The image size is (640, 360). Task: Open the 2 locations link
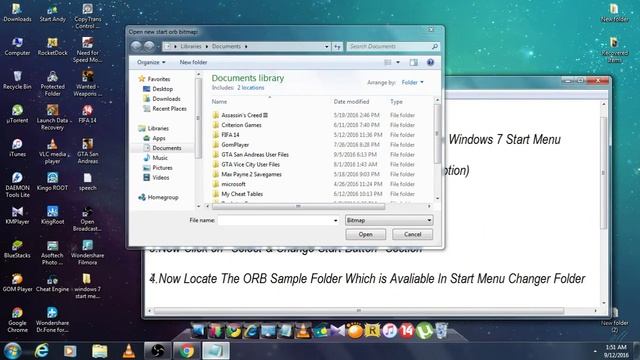[x=251, y=88]
